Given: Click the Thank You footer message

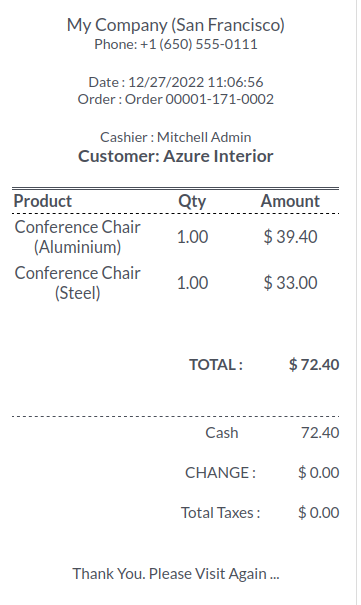Looking at the screenshot, I should (175, 574).
